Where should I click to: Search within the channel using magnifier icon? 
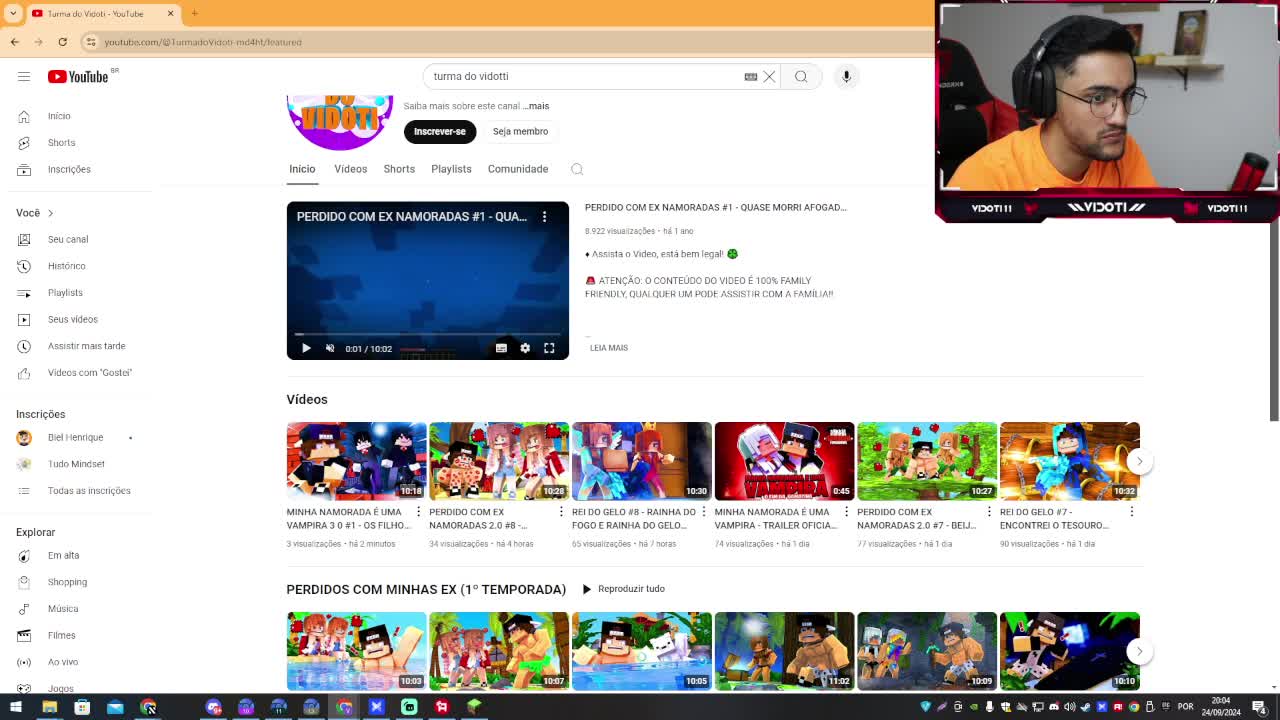[x=577, y=169]
